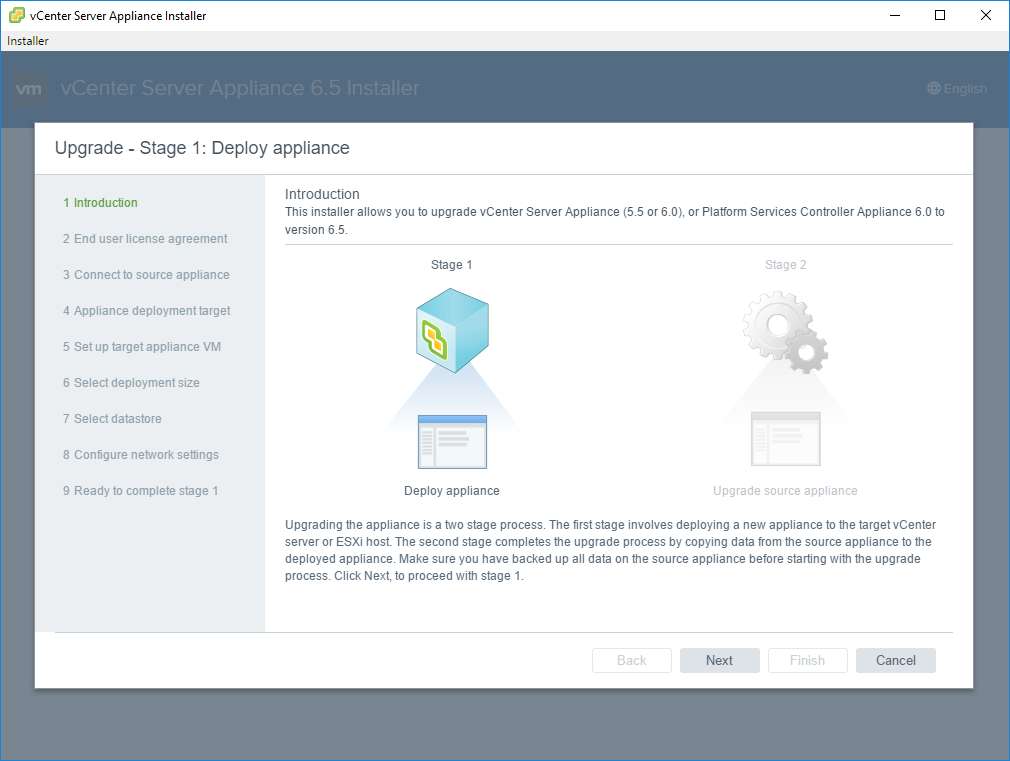Image resolution: width=1010 pixels, height=761 pixels.
Task: Click the Stage 1 cube appliance icon
Action: click(x=452, y=330)
